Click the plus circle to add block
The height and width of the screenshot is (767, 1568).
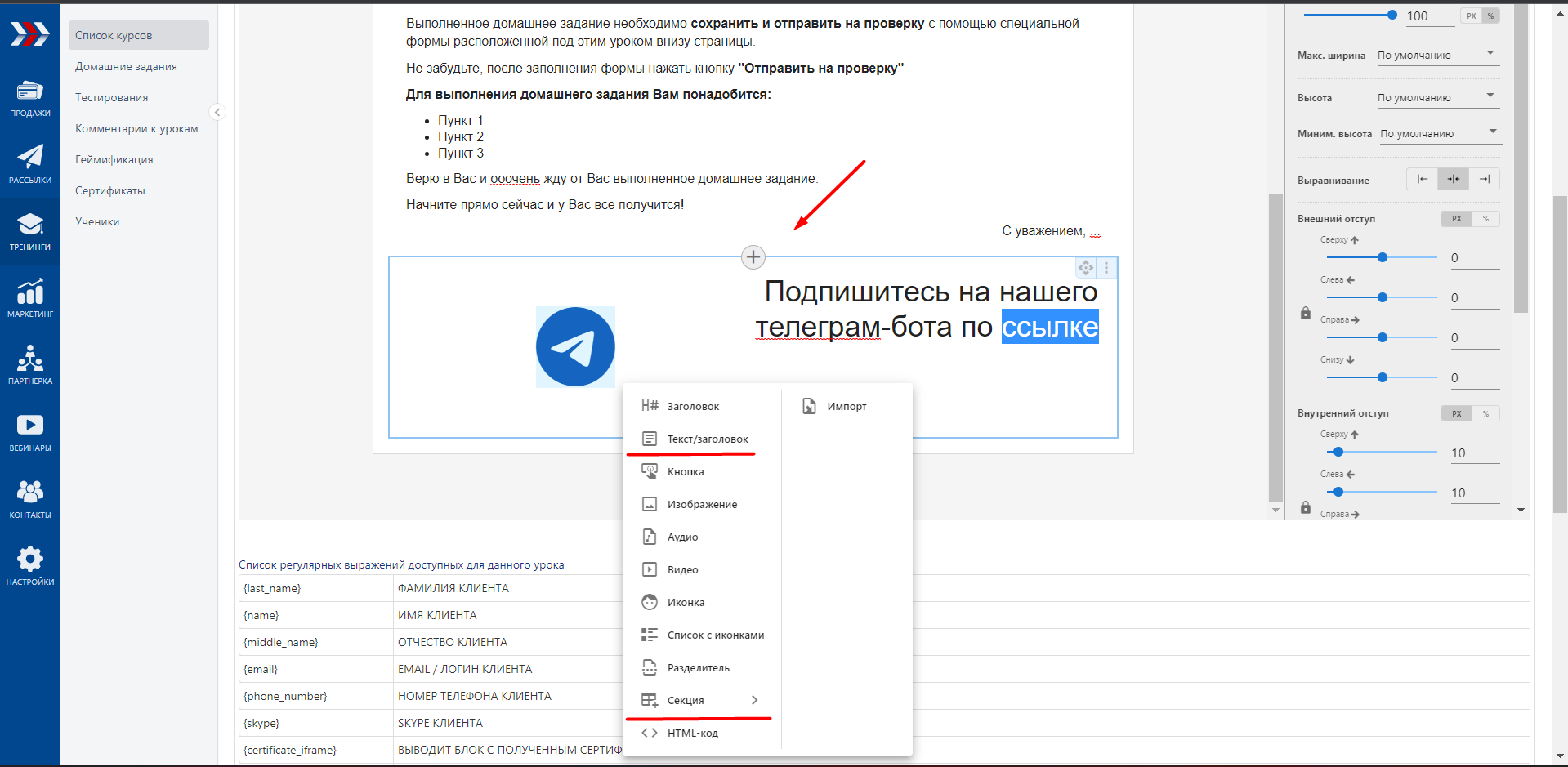(753, 257)
